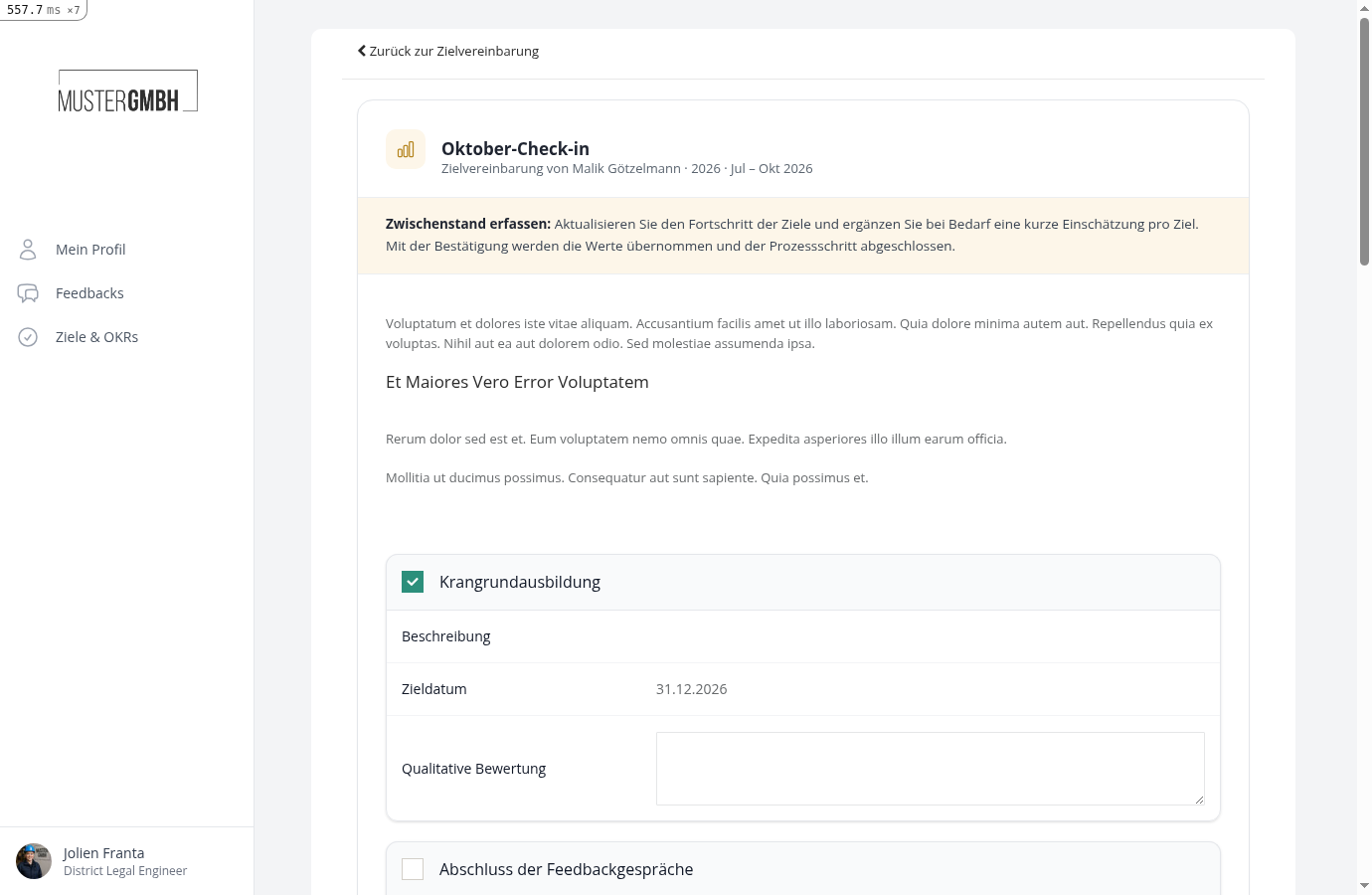
Task: Click the Feedbacks speech bubble icon
Action: (x=28, y=293)
